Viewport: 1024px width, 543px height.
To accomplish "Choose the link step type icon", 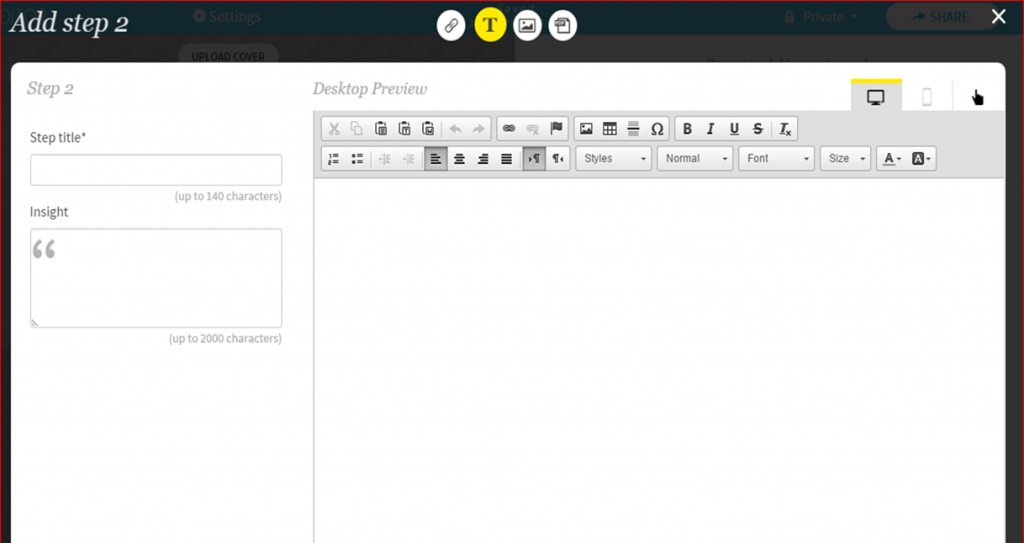I will (451, 25).
